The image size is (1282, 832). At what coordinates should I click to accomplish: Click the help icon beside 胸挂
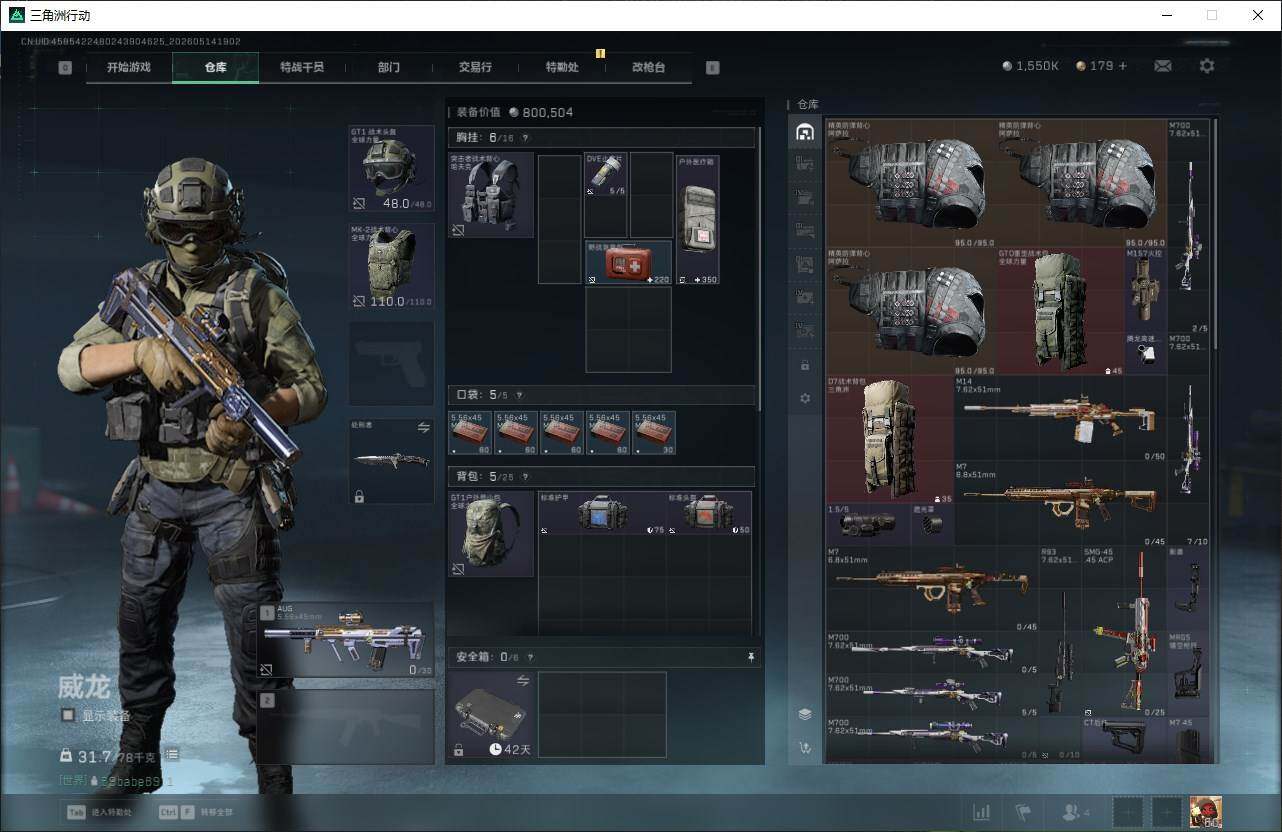click(525, 138)
